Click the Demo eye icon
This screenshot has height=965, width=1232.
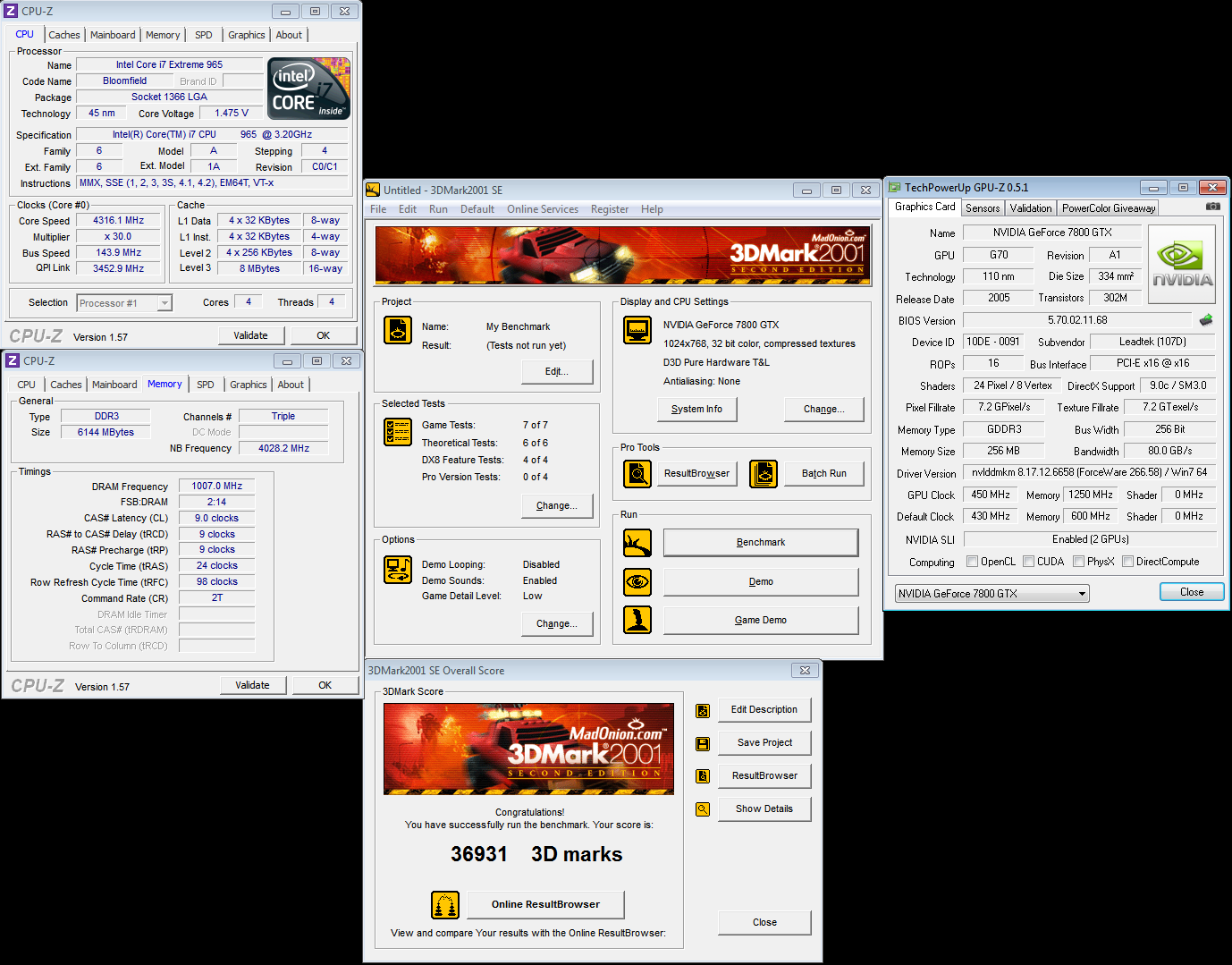point(637,581)
